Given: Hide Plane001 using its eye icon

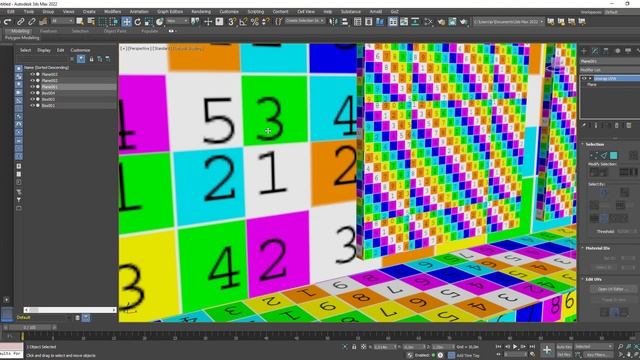Looking at the screenshot, I should [33, 87].
